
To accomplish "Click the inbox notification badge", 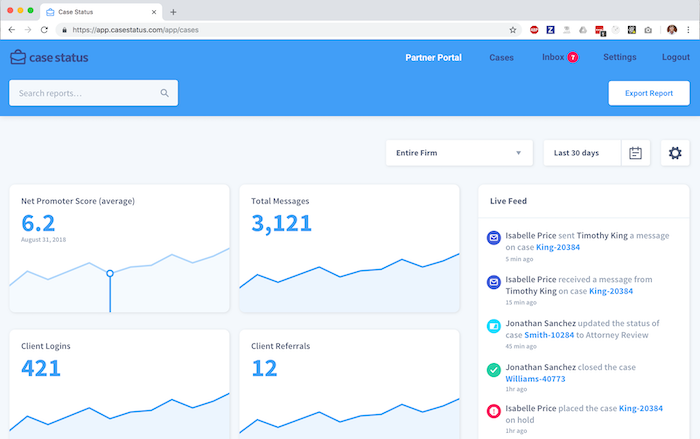I will (x=573, y=57).
